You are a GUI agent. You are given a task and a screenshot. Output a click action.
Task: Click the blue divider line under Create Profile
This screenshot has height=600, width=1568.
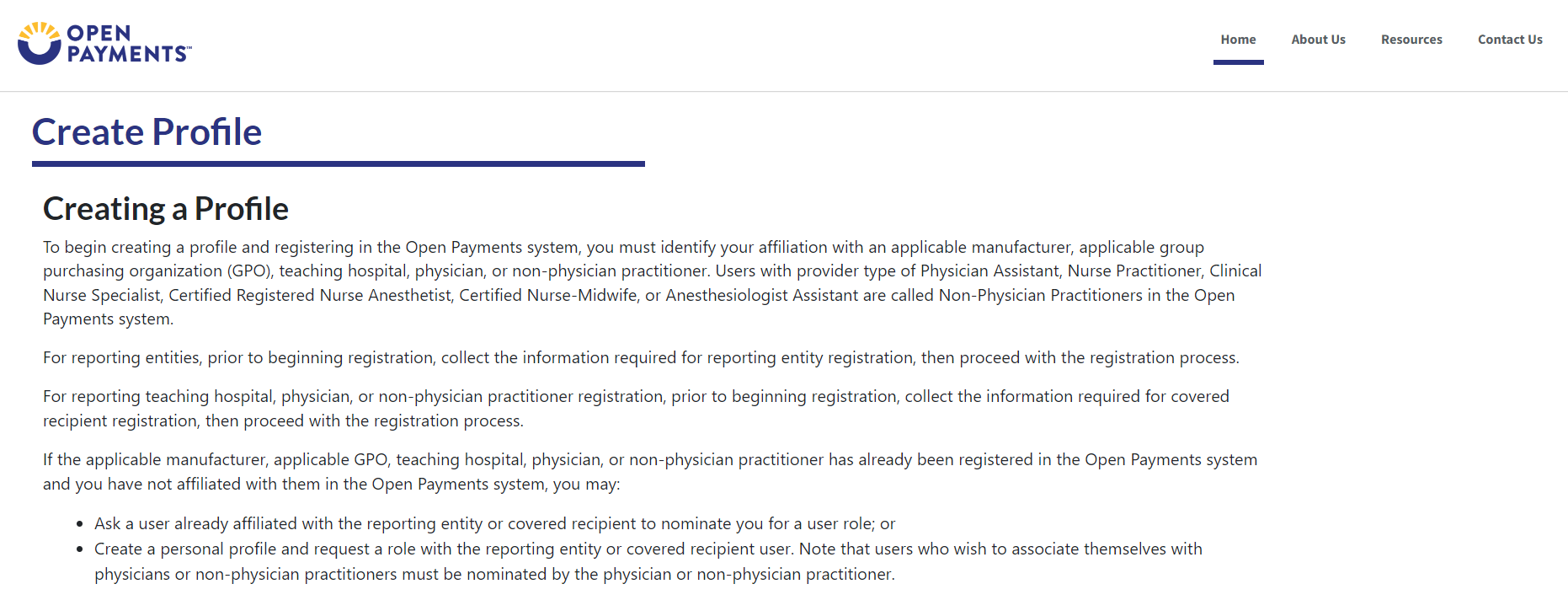(338, 163)
